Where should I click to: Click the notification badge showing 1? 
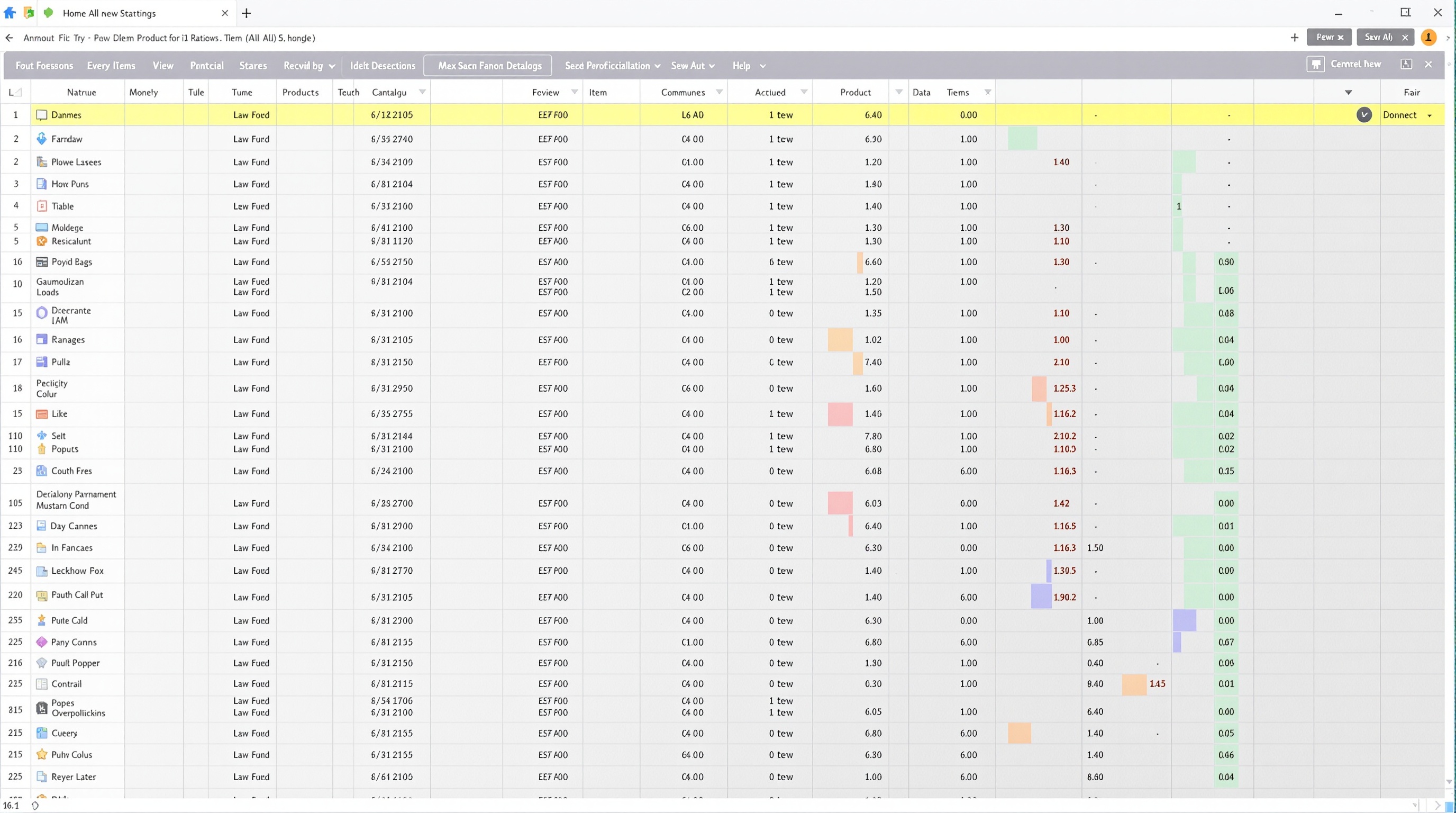(x=1428, y=37)
